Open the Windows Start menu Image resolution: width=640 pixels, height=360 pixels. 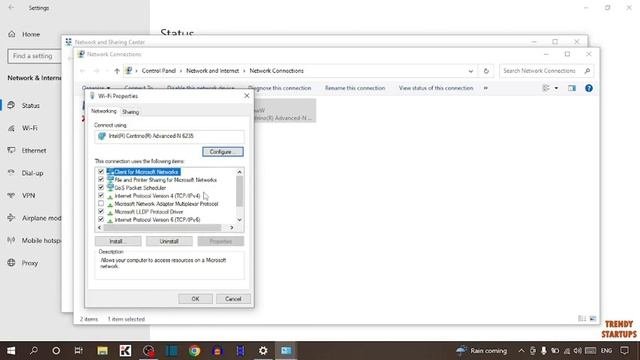(x=11, y=351)
